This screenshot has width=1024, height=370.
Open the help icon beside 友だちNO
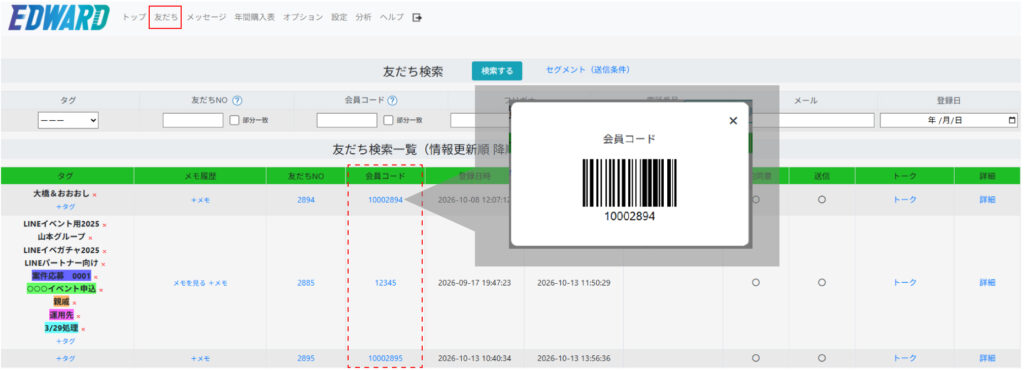pos(238,101)
